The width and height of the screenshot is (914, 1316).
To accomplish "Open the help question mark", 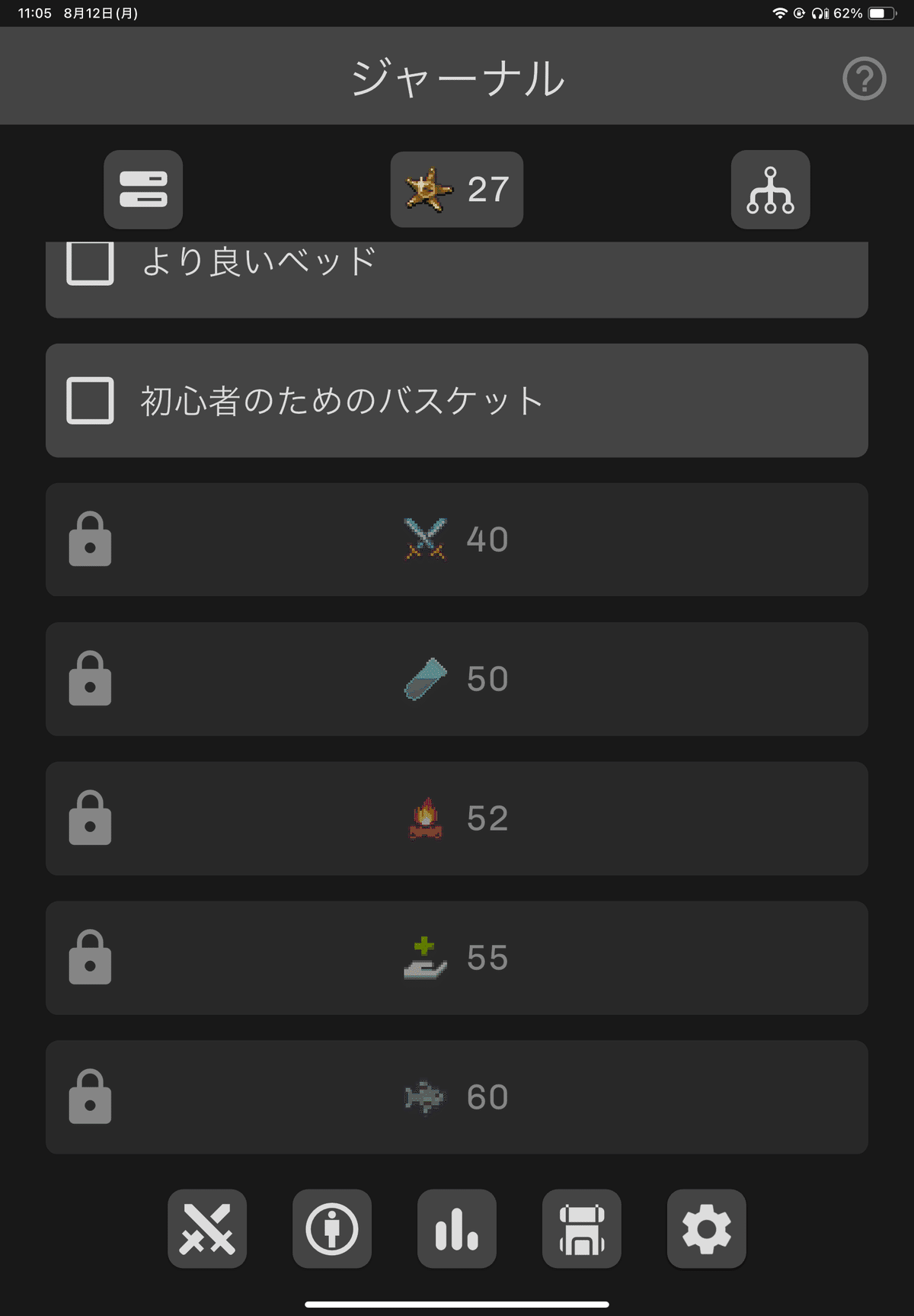I will point(863,77).
